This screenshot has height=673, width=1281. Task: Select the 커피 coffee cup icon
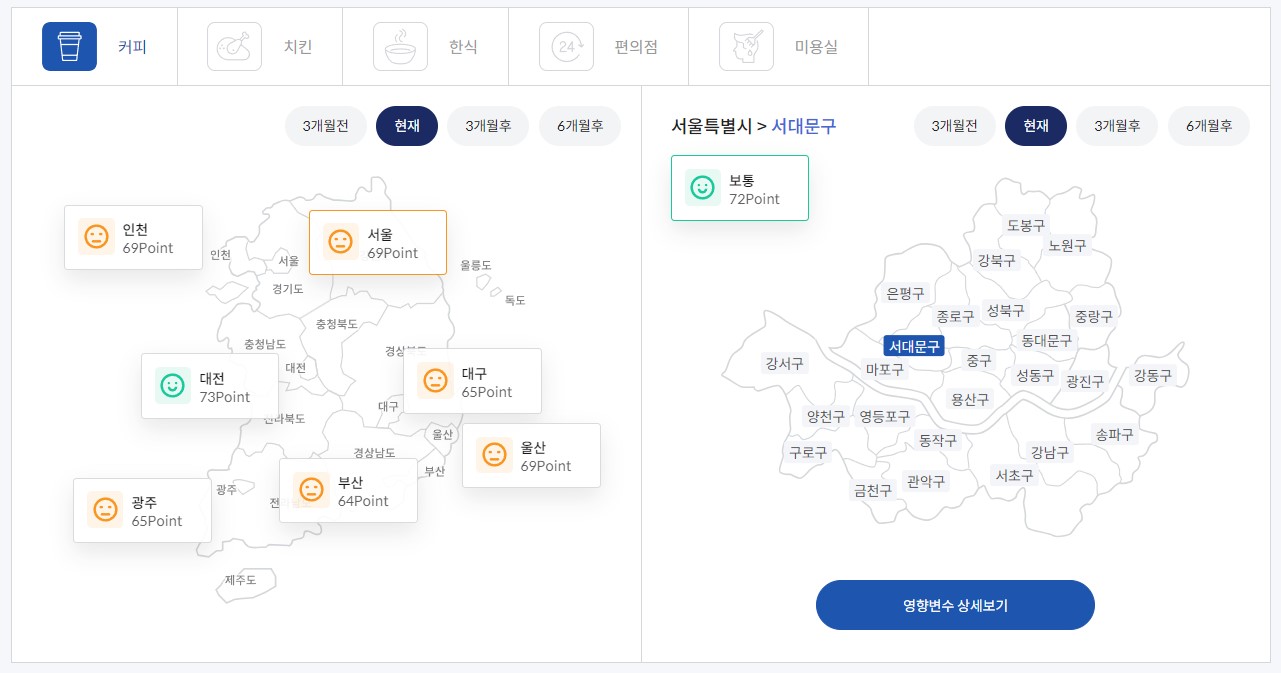pyautogui.click(x=69, y=46)
